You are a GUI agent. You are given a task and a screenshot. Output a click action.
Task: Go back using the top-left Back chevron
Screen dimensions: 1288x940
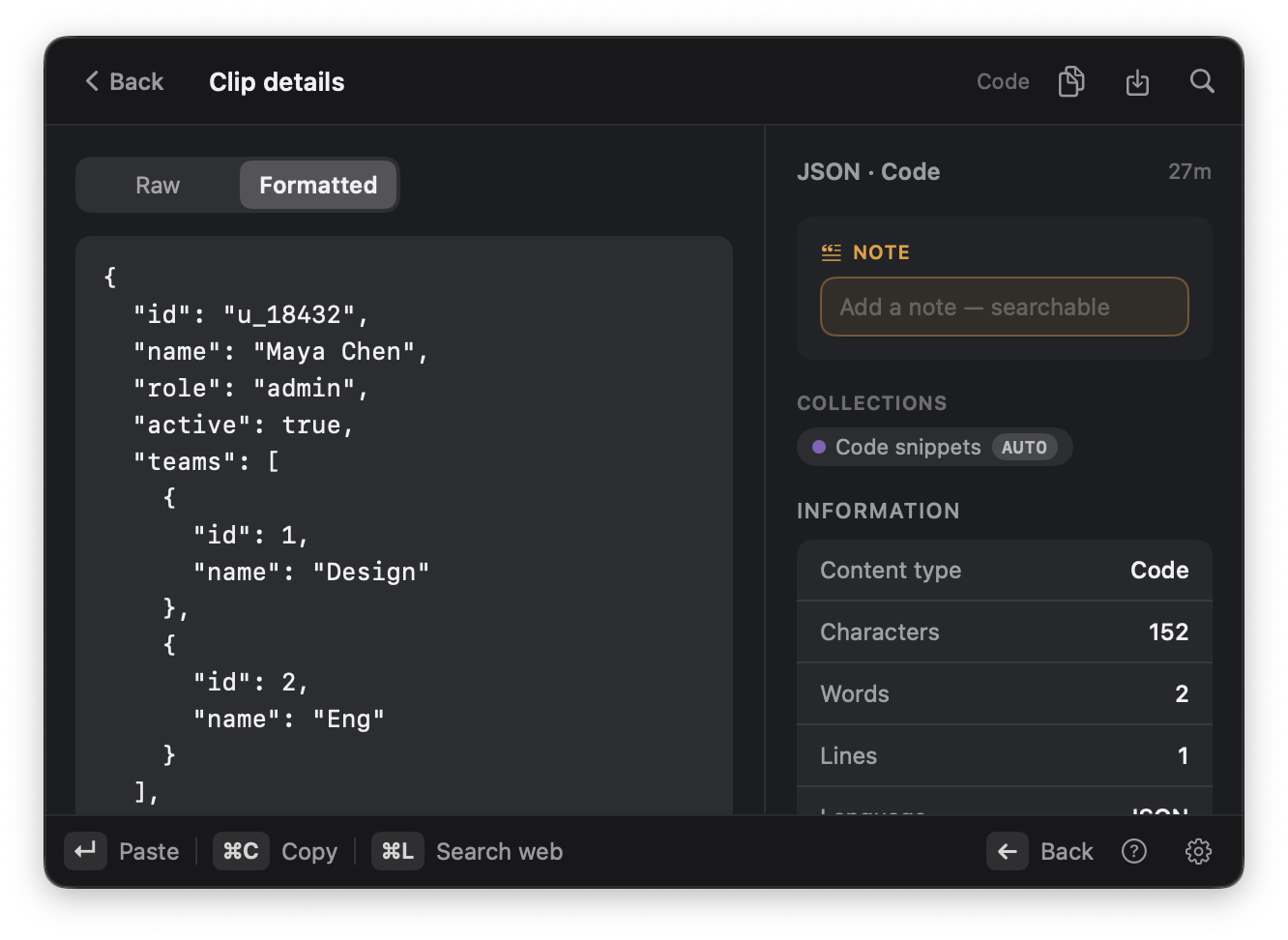(124, 82)
